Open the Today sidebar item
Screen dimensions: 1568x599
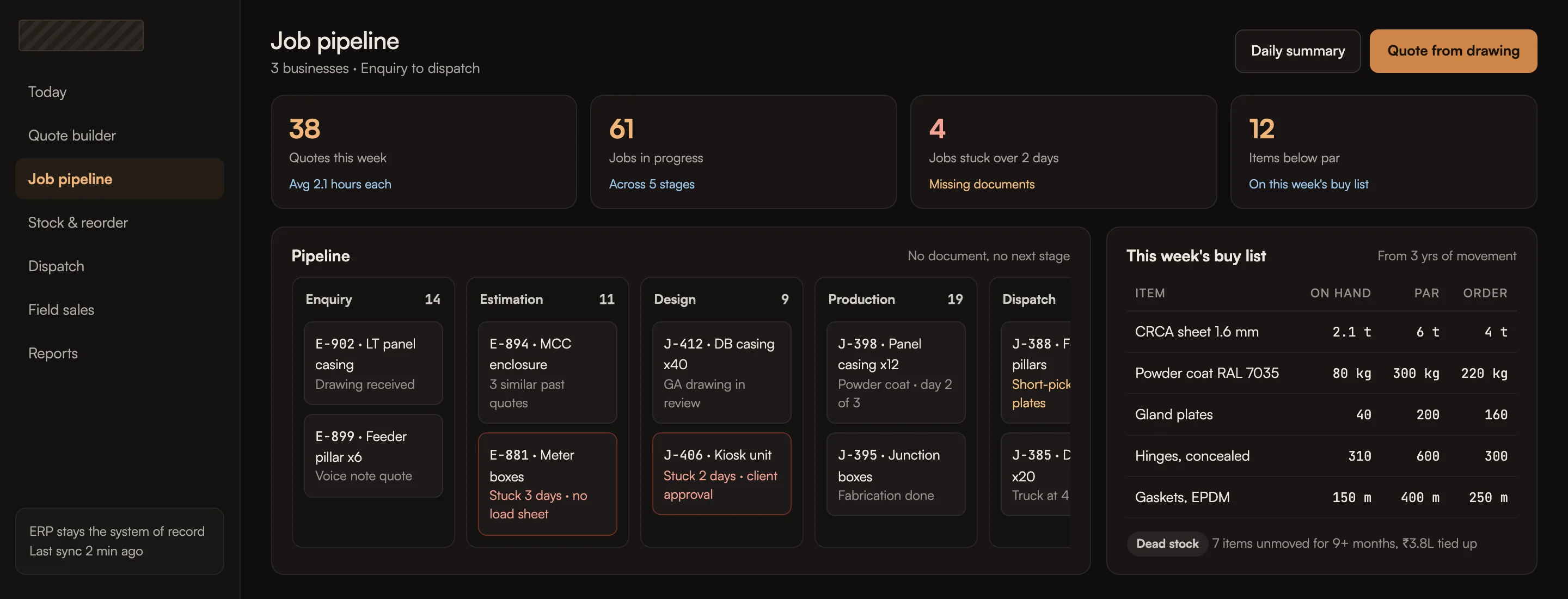pos(119,92)
